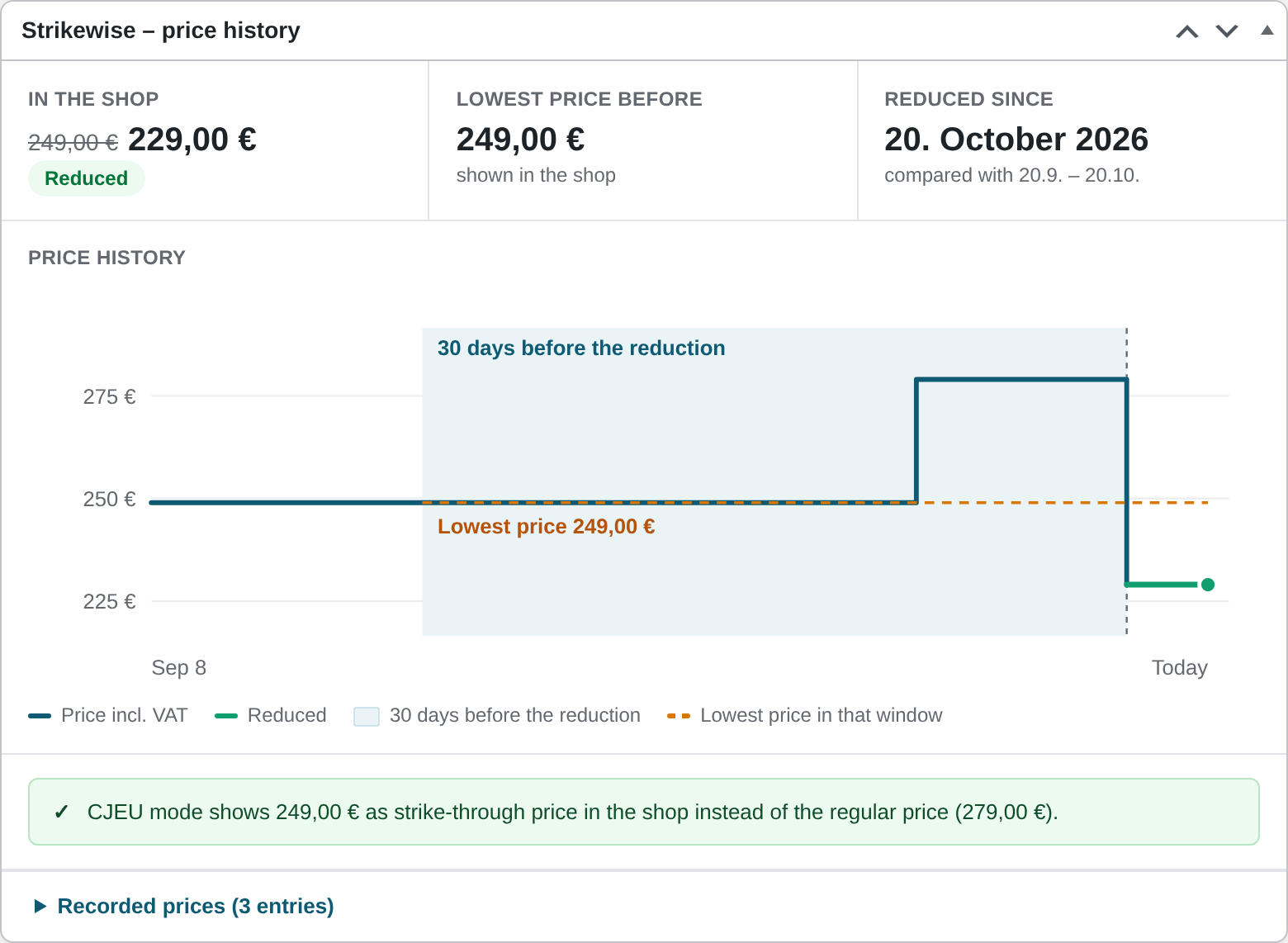Click the green Today data point on chart
Image resolution: width=1288 pixels, height=943 pixels.
click(x=1208, y=585)
